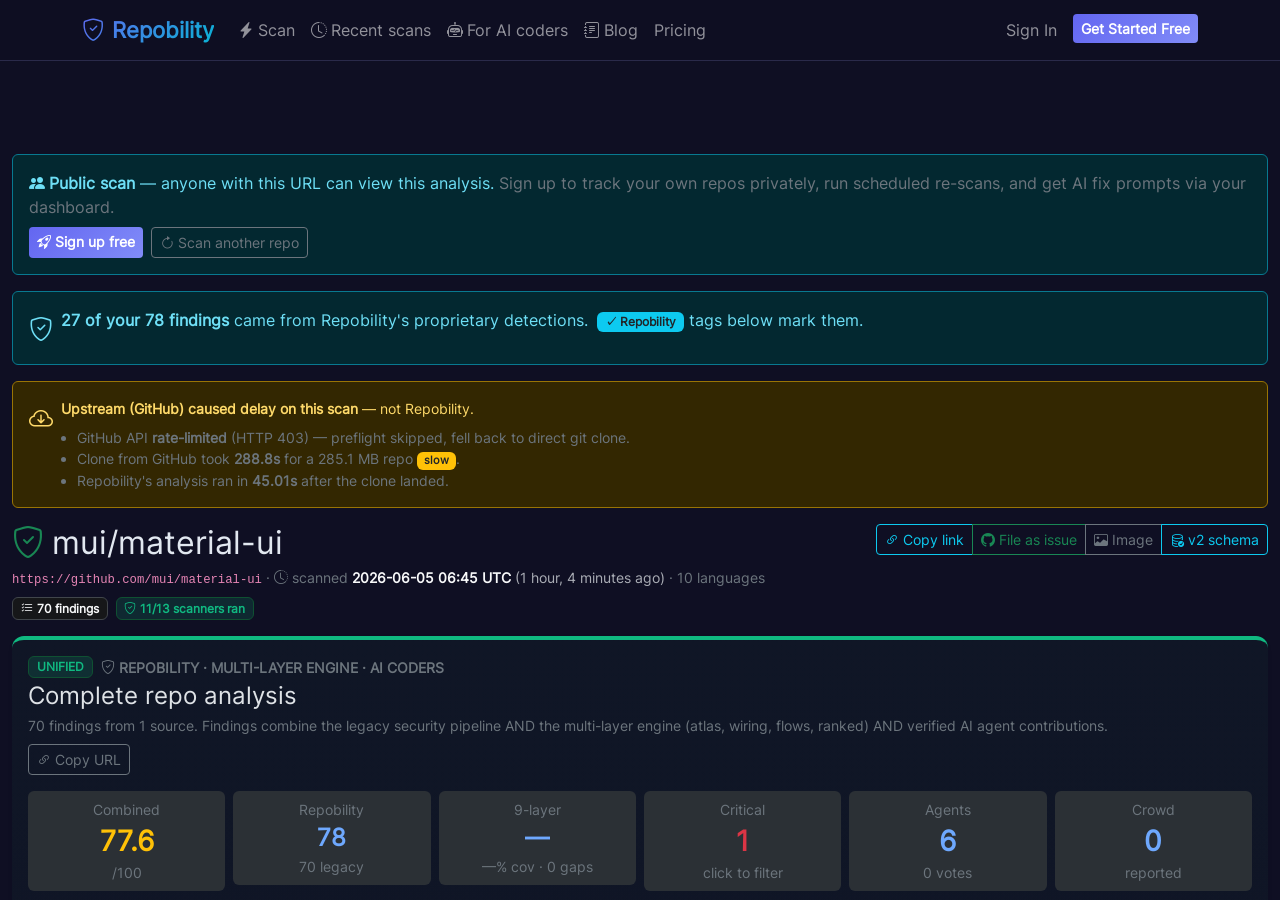
Task: Open the github.com/mui/material-ui repository link
Action: pos(137,579)
